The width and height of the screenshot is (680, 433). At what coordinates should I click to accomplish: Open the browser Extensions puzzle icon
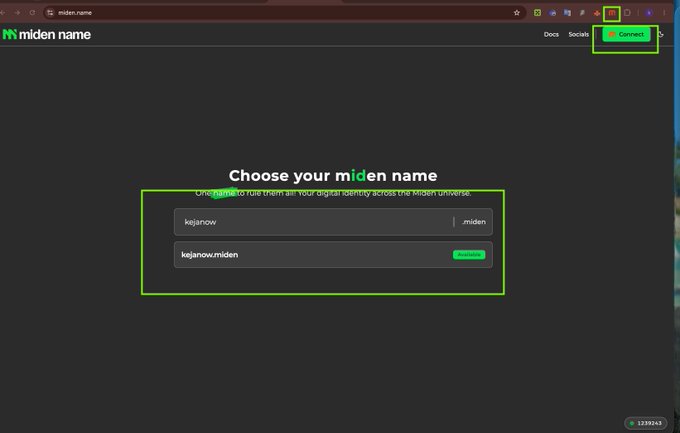pos(627,13)
